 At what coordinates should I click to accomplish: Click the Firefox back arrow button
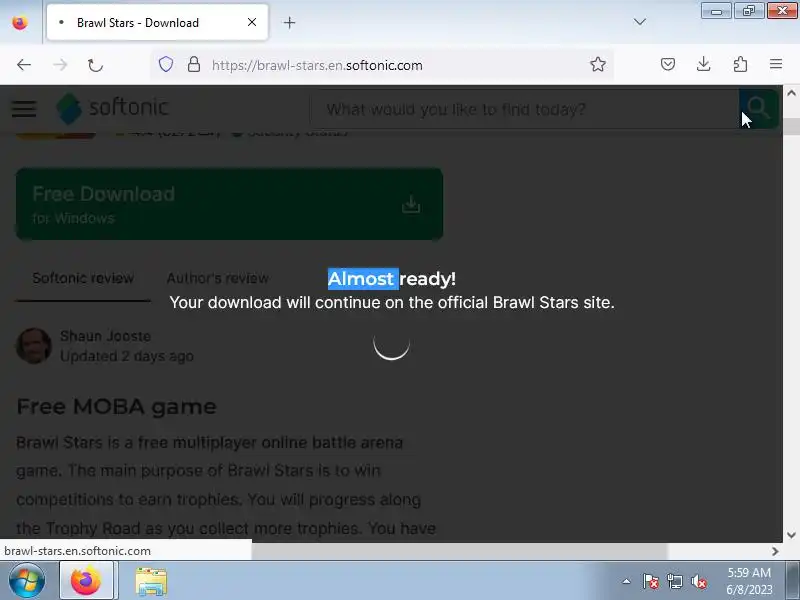pyautogui.click(x=24, y=65)
